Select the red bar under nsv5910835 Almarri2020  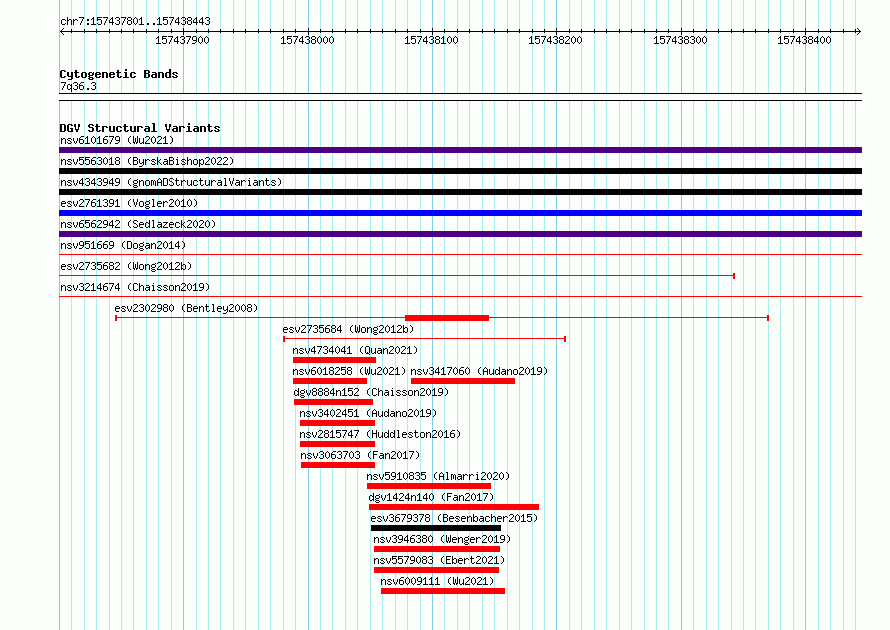429,486
